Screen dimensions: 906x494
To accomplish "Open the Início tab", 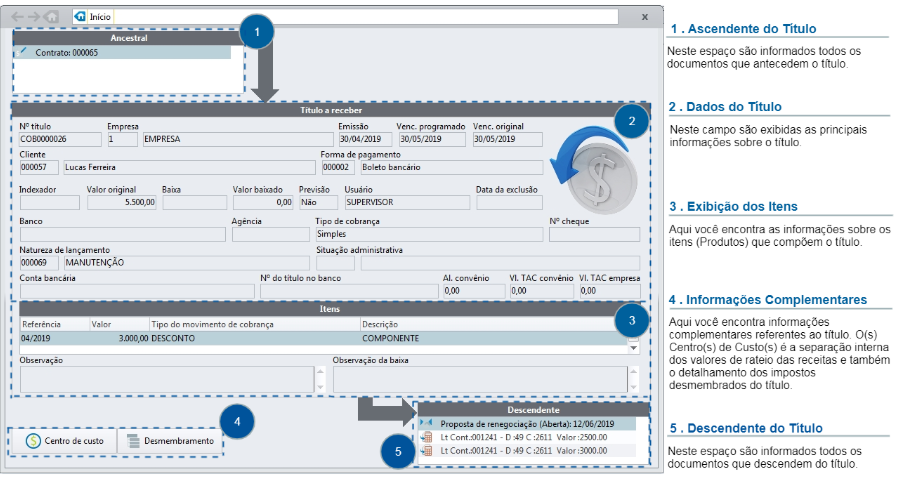I will (94, 17).
